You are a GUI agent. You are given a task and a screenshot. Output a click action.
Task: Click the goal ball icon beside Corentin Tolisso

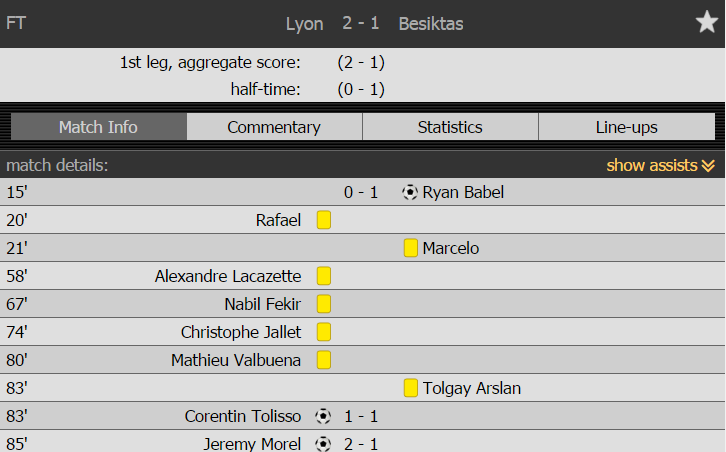(x=323, y=416)
